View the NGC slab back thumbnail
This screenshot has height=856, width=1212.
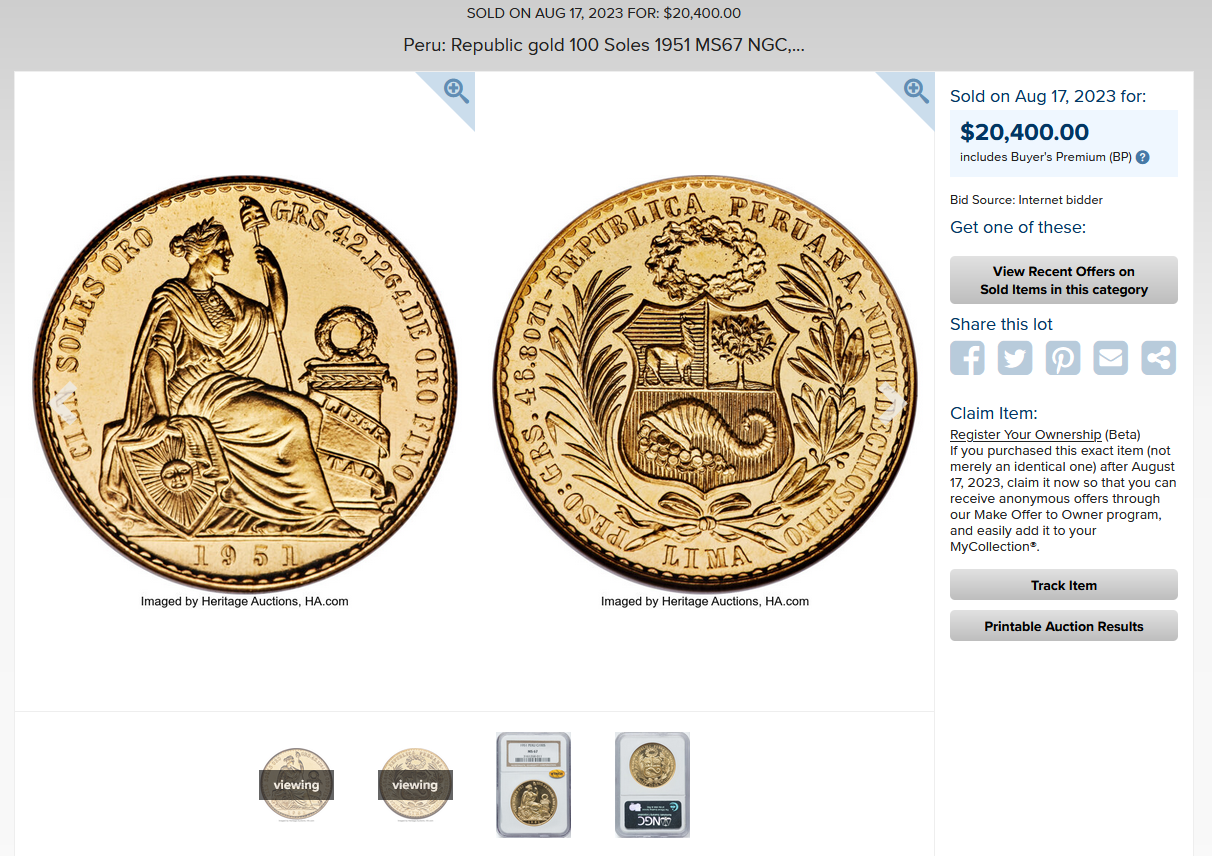tap(652, 784)
